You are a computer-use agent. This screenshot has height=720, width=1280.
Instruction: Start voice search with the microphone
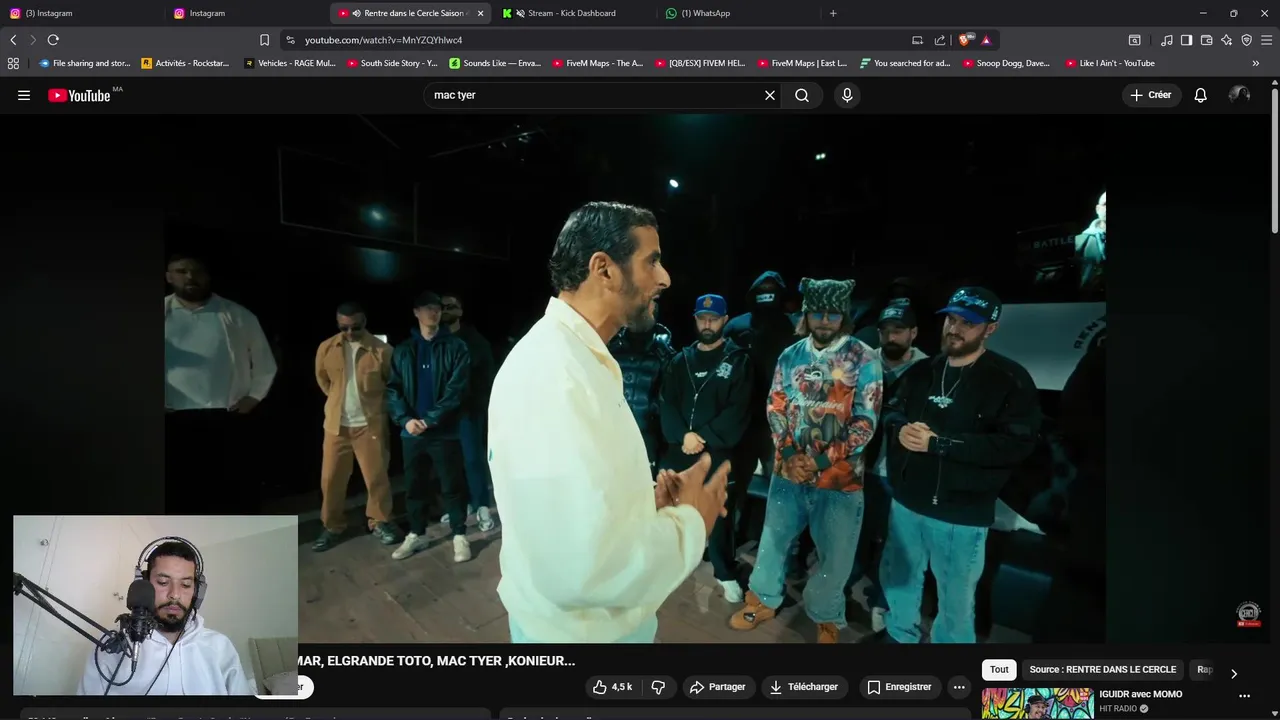coord(847,95)
